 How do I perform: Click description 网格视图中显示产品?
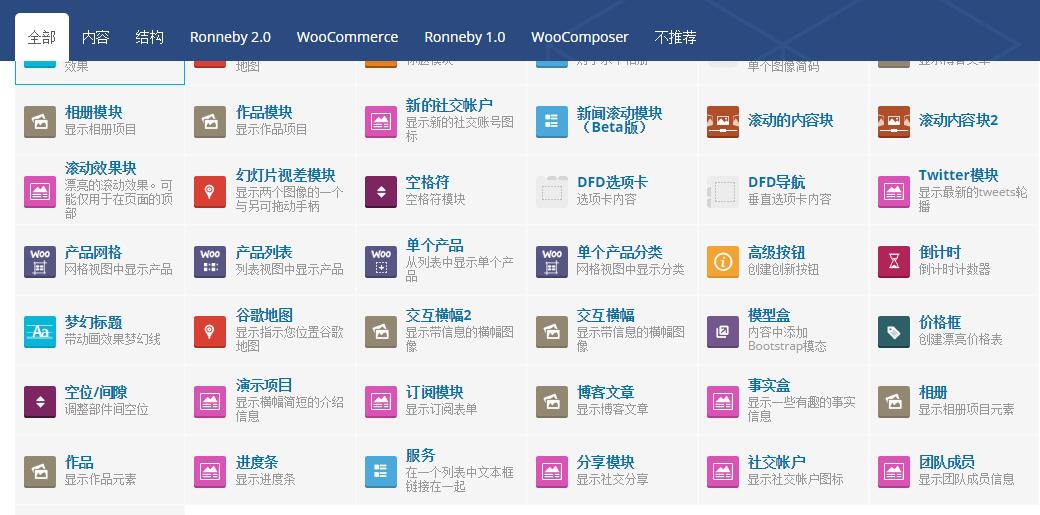point(118,269)
